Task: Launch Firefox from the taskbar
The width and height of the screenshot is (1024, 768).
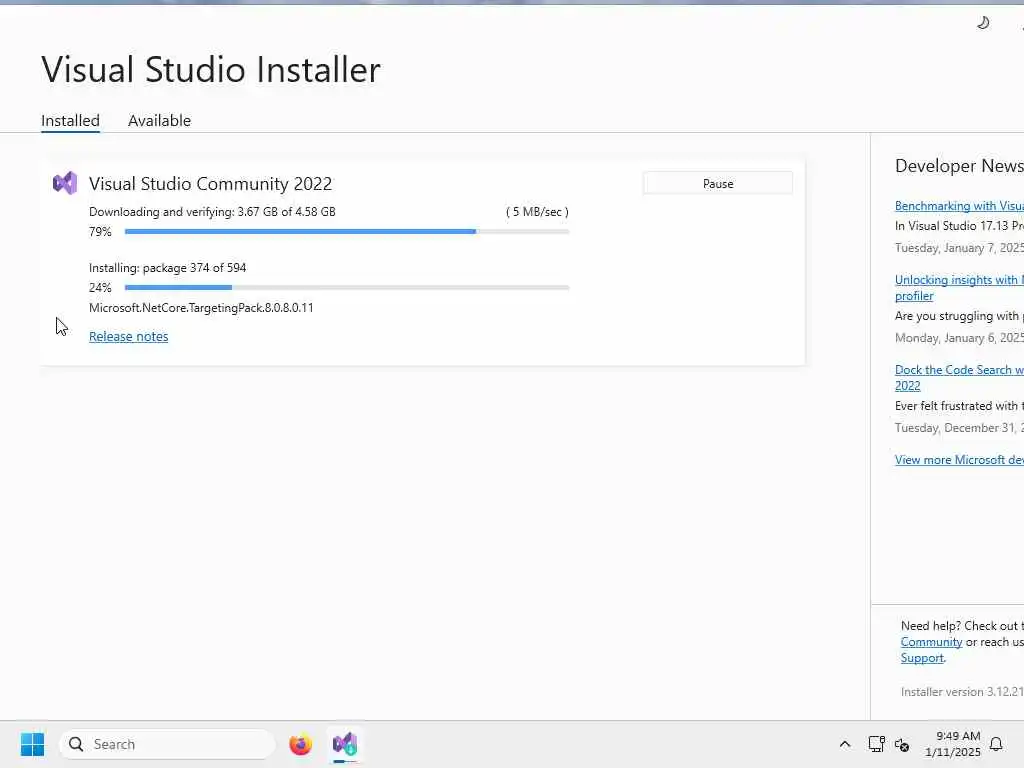Action: click(x=300, y=744)
